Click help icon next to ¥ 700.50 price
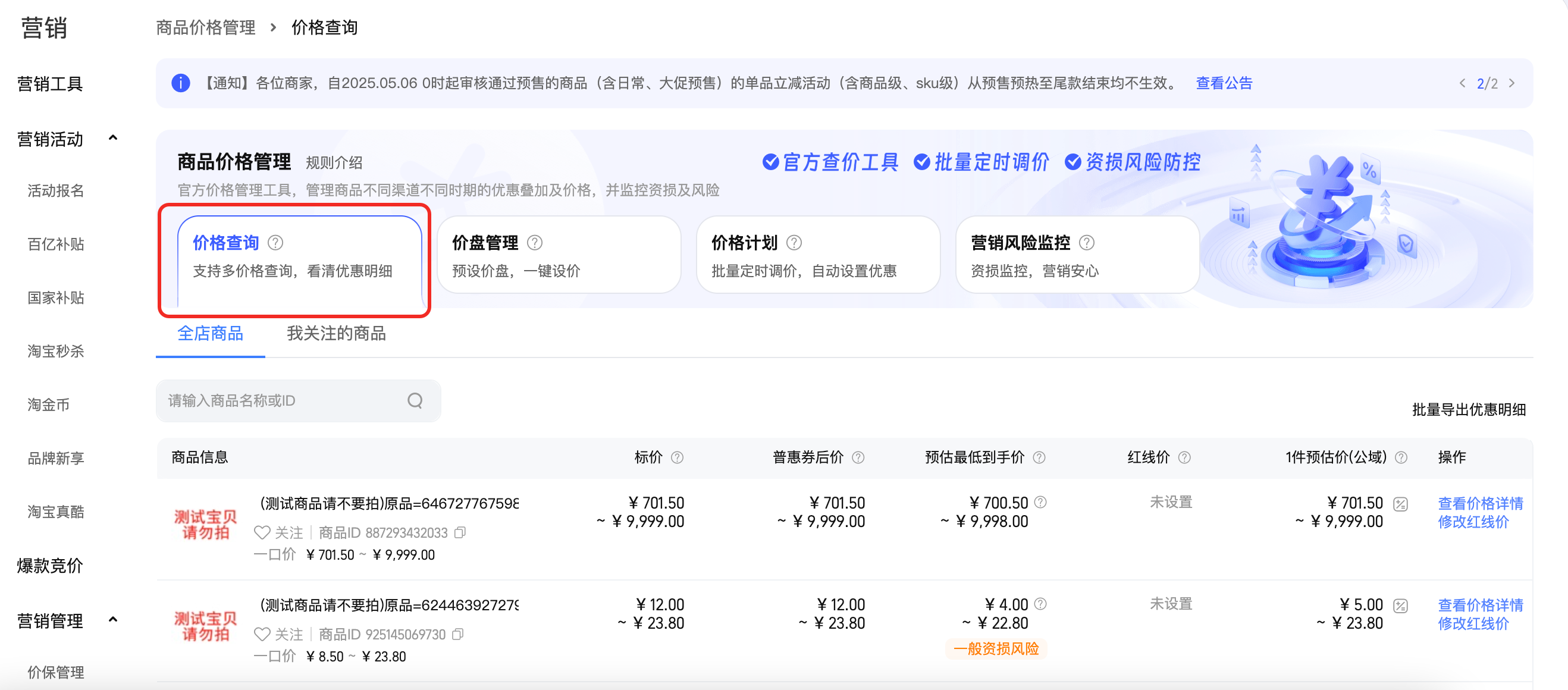Screen dimensions: 1568x690 [x=1041, y=502]
